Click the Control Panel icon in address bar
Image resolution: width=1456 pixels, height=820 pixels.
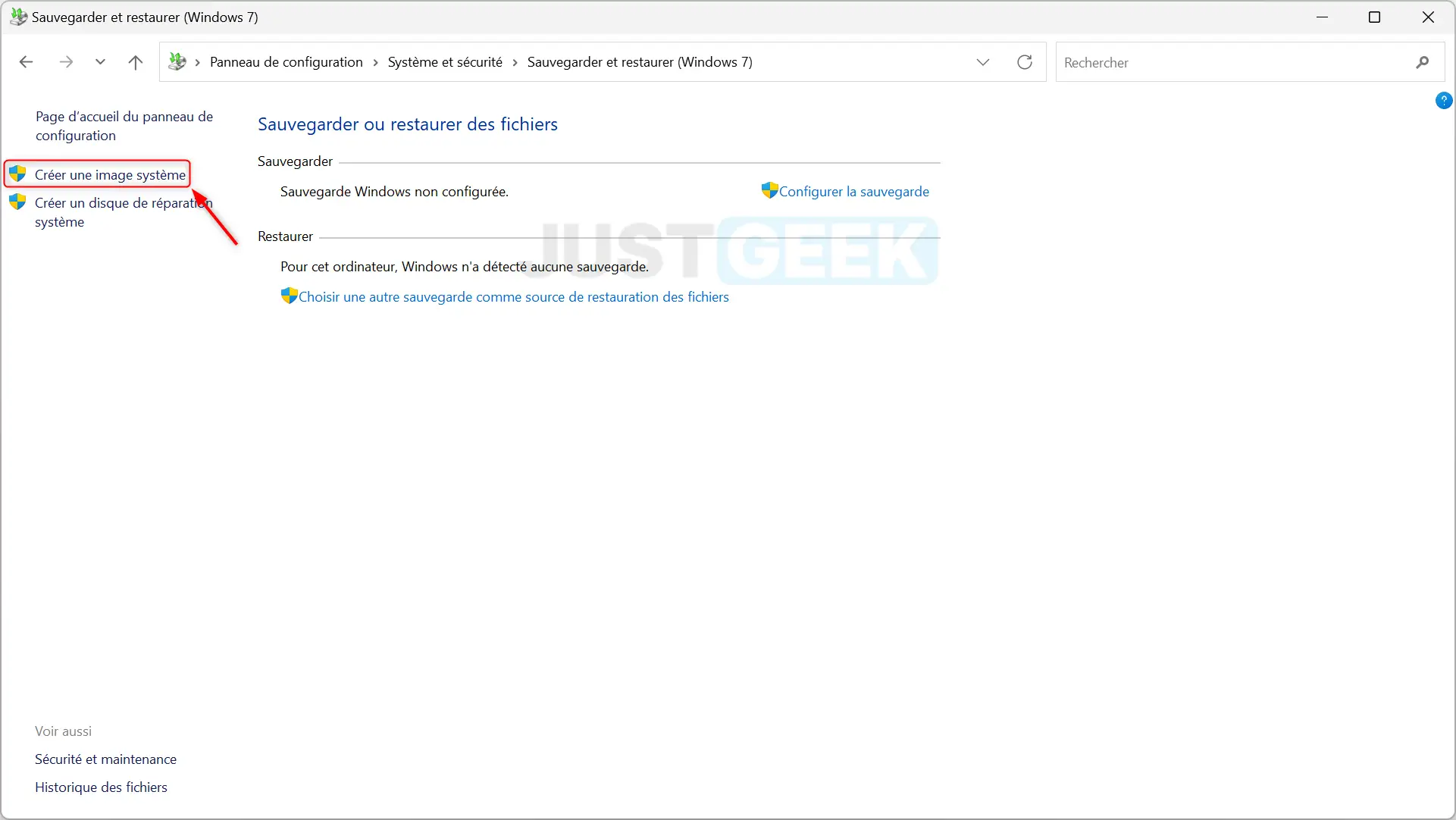(177, 62)
